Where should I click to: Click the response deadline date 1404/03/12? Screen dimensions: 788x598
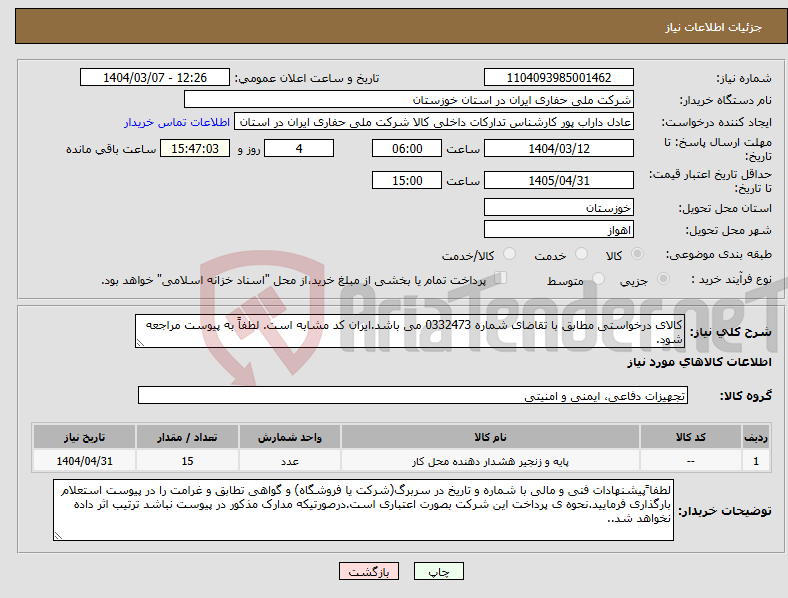[x=558, y=149]
